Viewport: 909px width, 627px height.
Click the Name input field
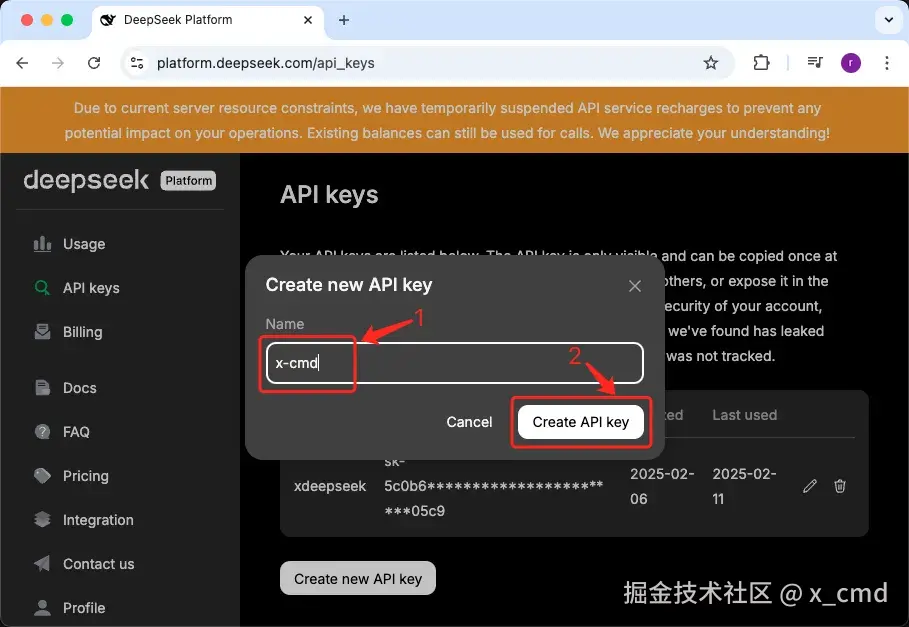point(454,363)
